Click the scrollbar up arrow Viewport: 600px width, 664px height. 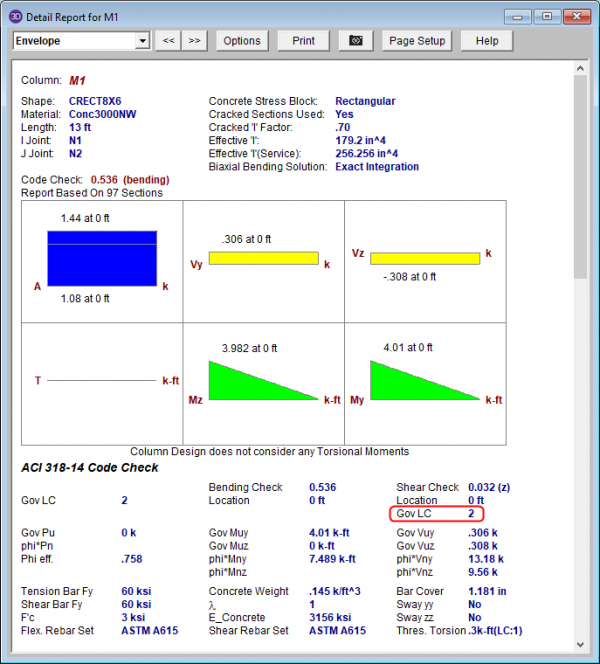coord(580,68)
